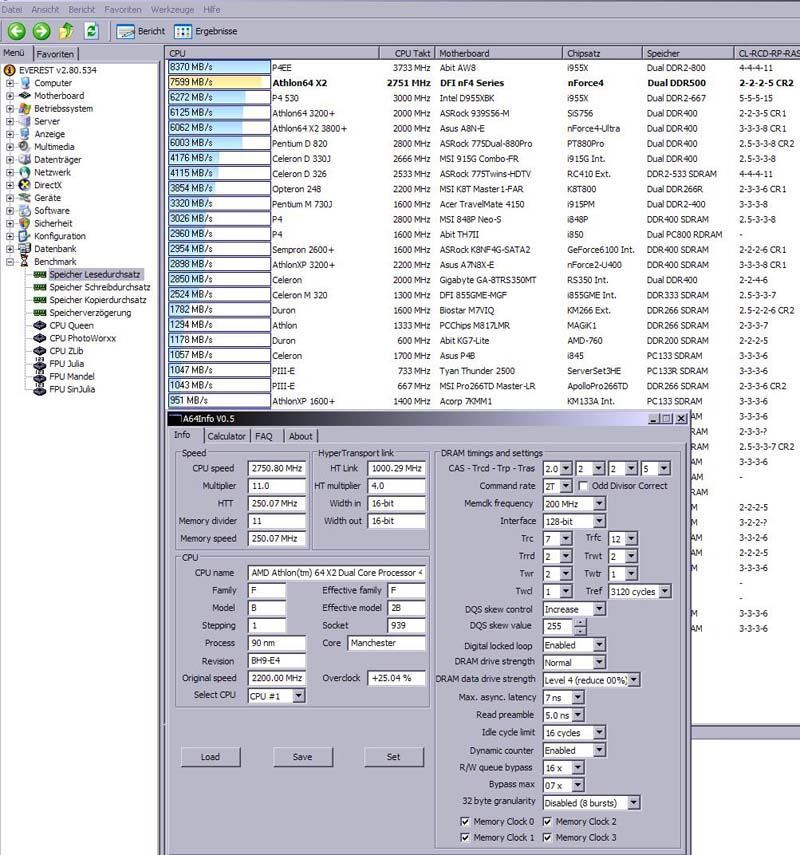800x855 pixels.
Task: Toggle Memory Clock 3 checkbox
Action: [547, 837]
